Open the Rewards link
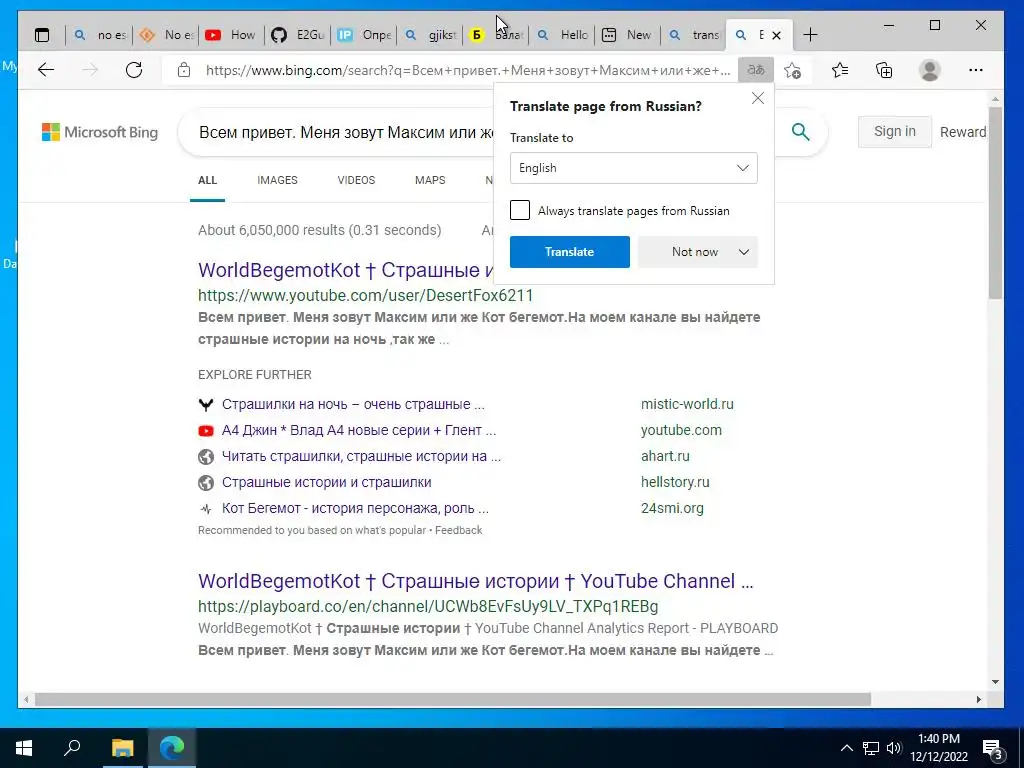The image size is (1024, 768). click(x=963, y=131)
